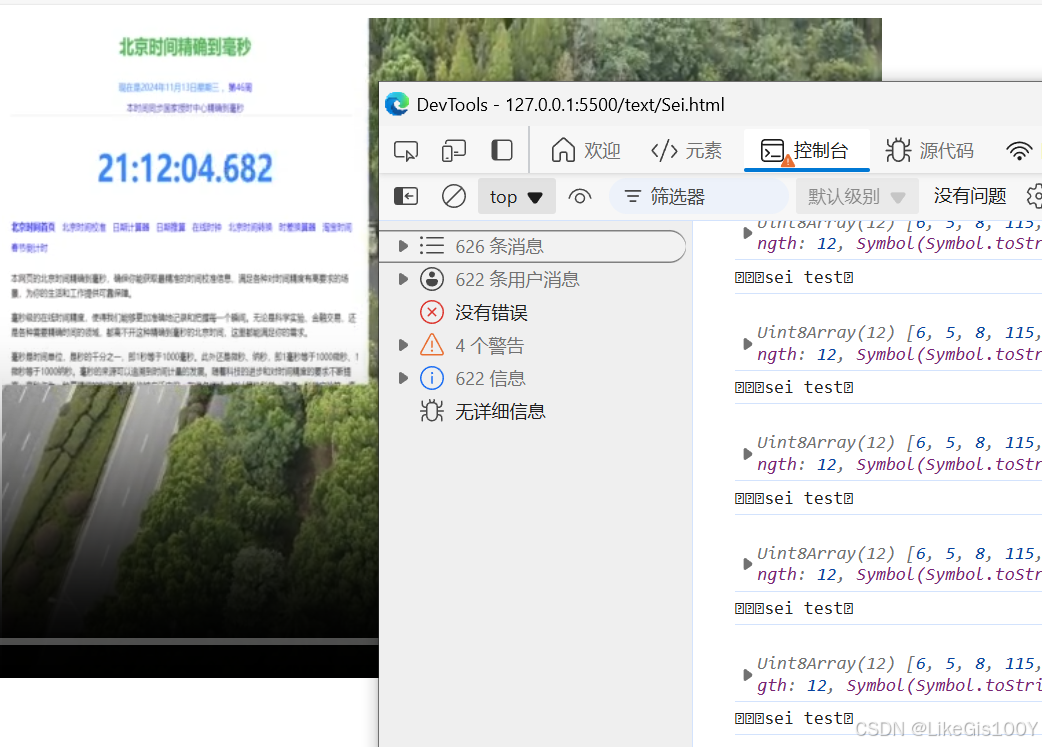Screen dimensions: 1042x747
Task: Clear the console with the circle-slash icon
Action: coord(453,196)
